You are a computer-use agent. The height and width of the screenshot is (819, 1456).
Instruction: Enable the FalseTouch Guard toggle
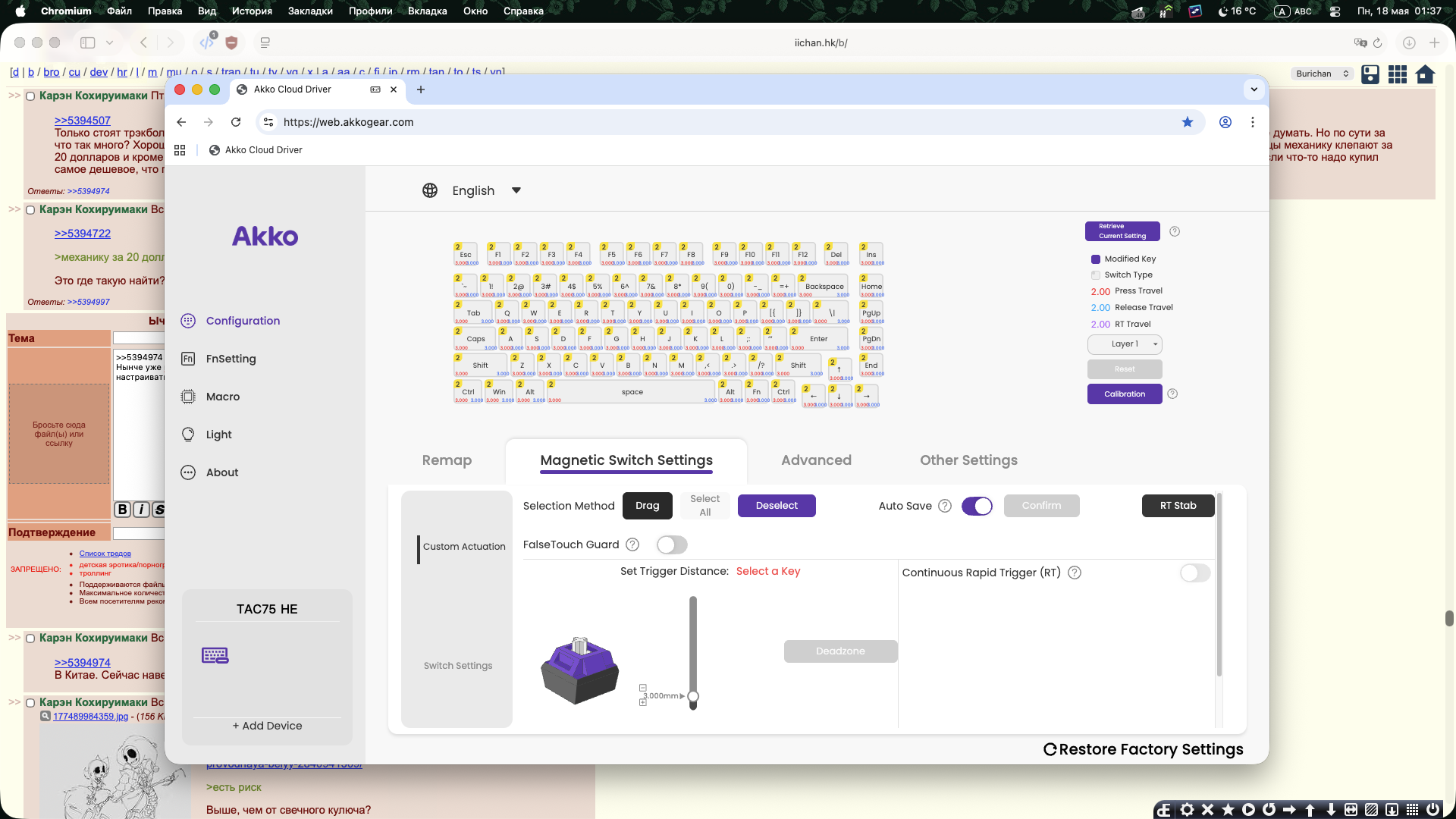[672, 544]
